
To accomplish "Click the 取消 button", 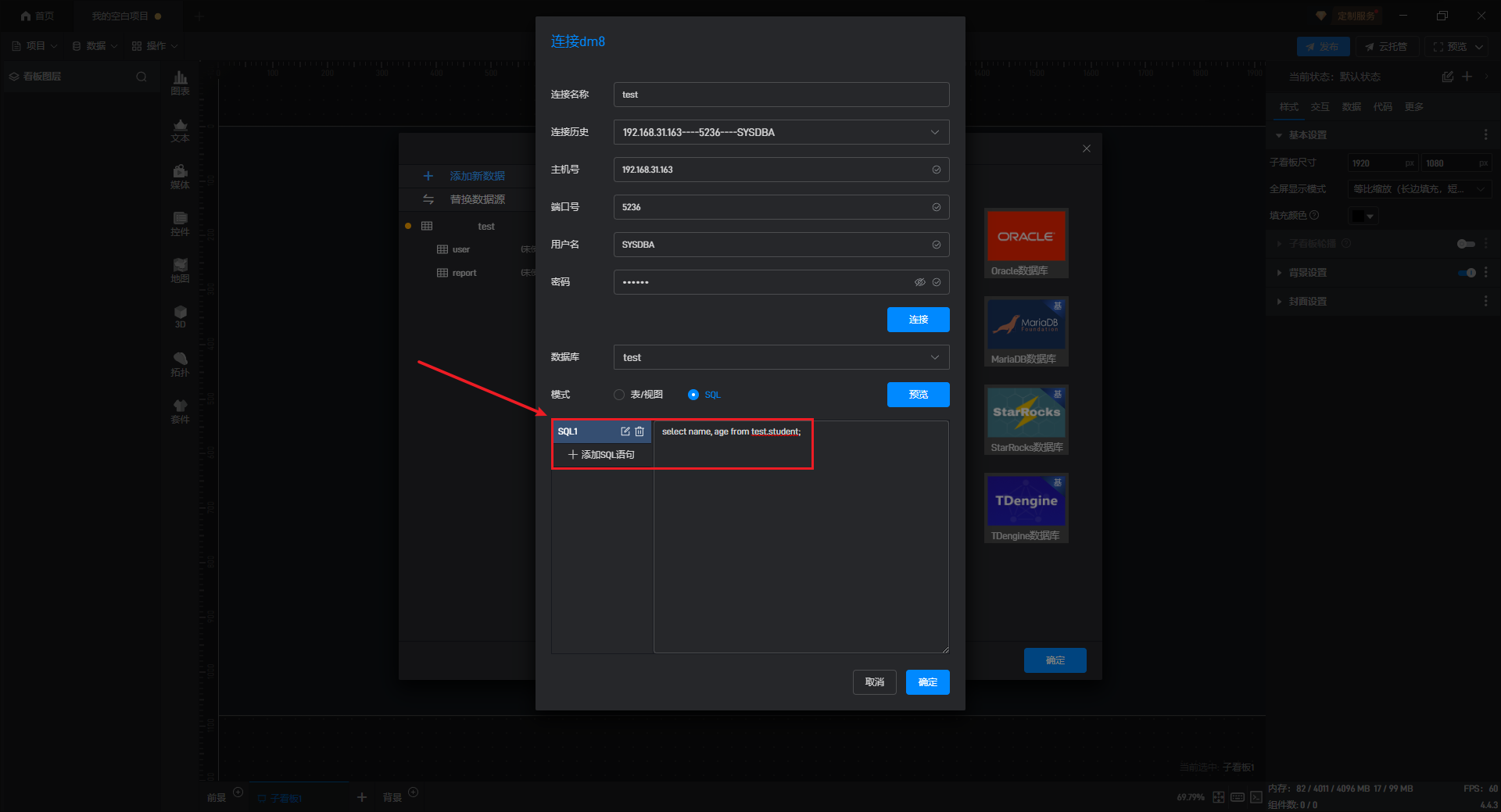I will click(874, 682).
